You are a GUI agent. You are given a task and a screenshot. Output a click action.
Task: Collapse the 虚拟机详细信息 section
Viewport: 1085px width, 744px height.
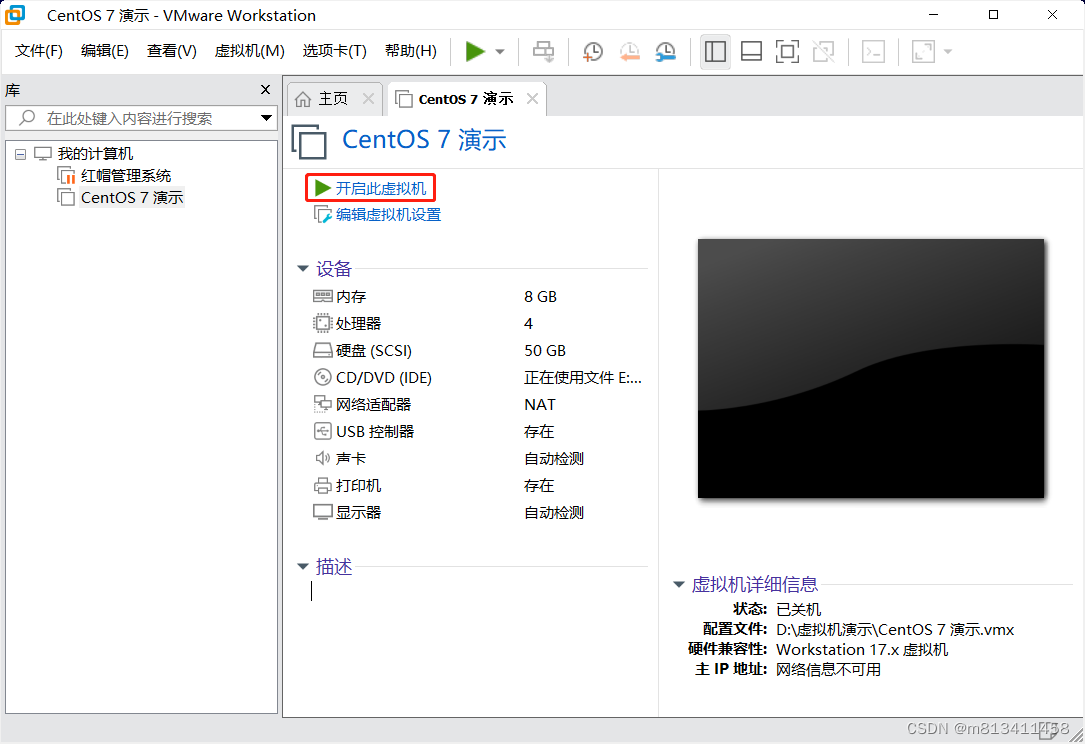tap(679, 585)
